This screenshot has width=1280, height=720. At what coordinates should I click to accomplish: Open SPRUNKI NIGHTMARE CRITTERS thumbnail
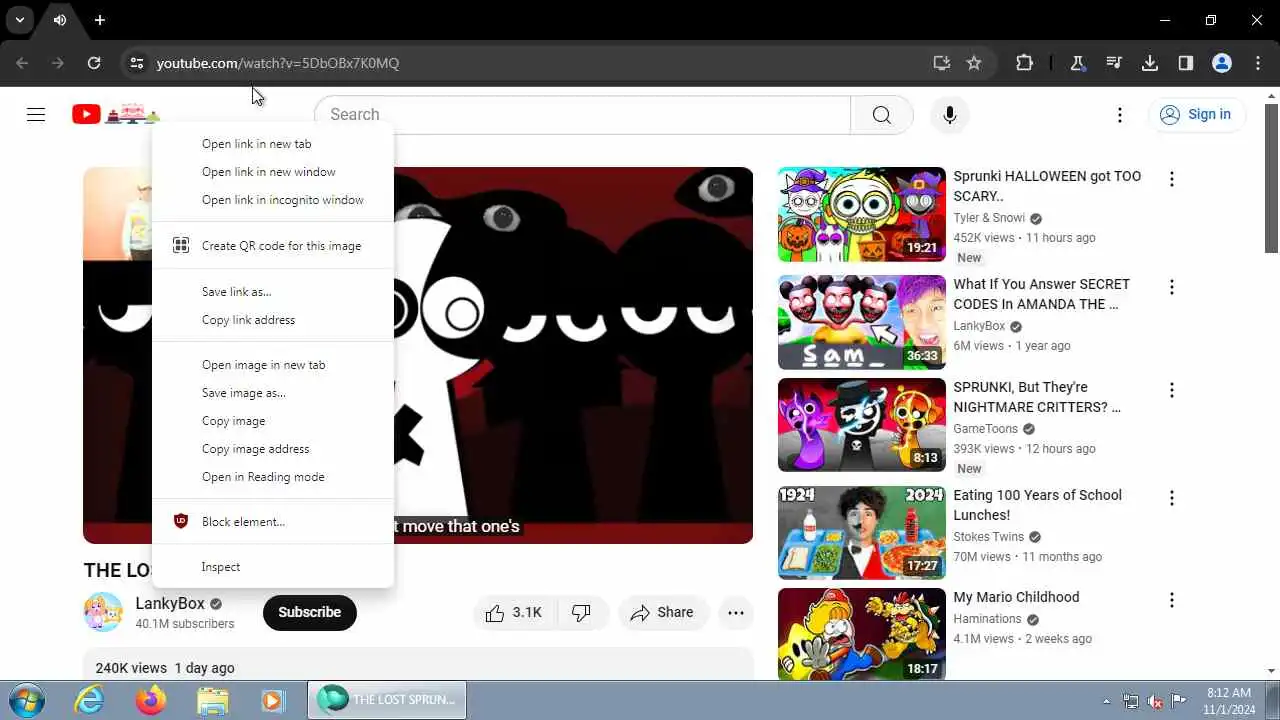tap(862, 425)
